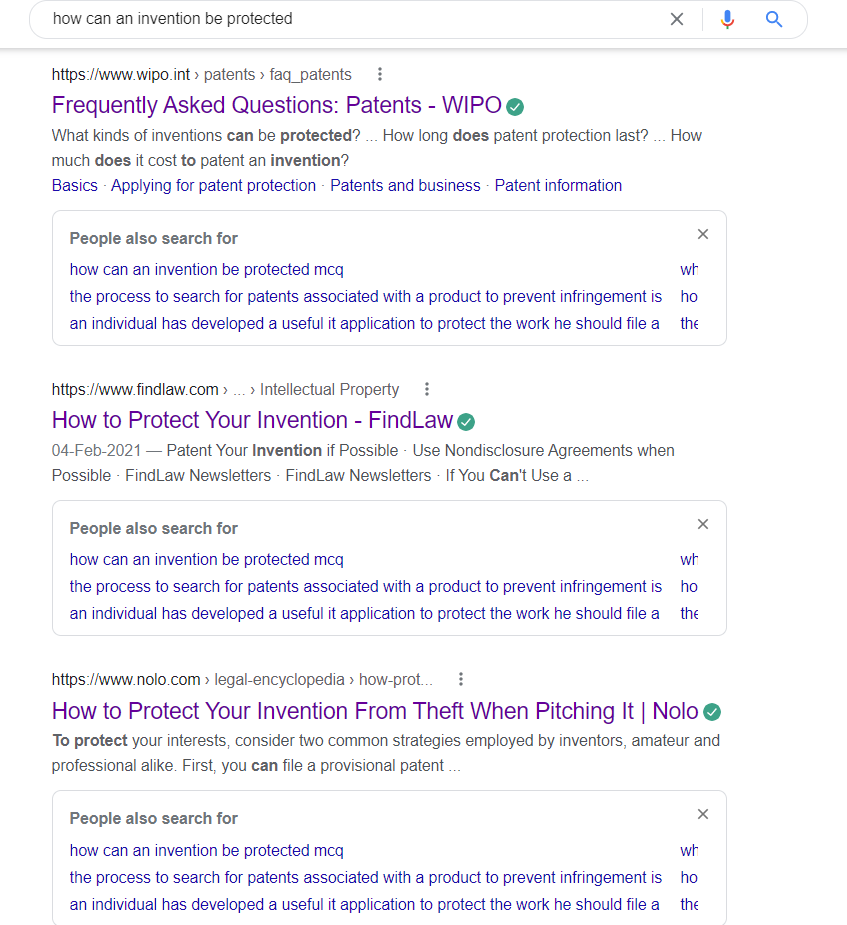Screen dimensions: 847x925
Task: Select 'an individual has developed' under FindLaw result
Action: pyautogui.click(x=365, y=614)
